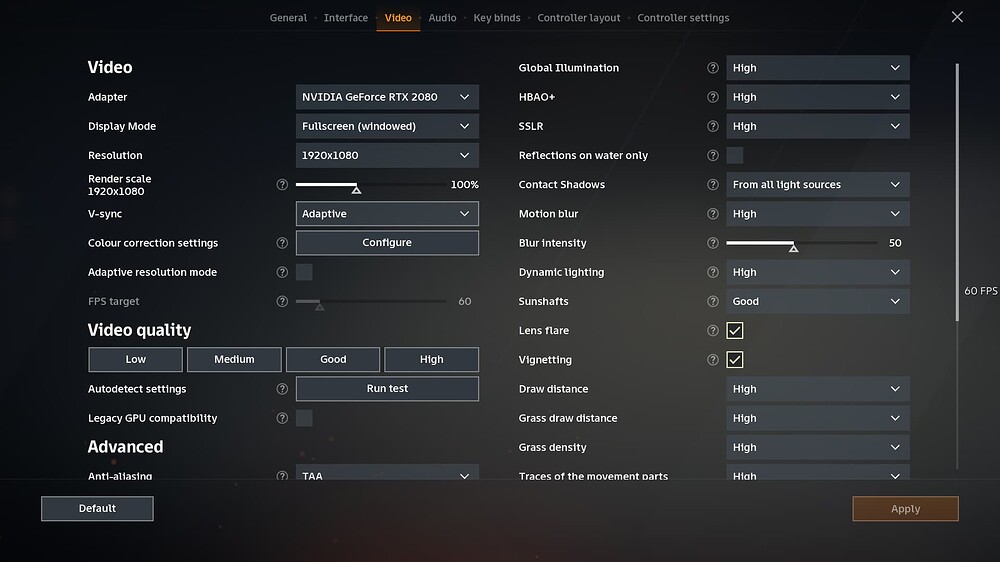Viewport: 1000px width, 562px height.
Task: Open Motion blur dropdown
Action: coord(818,214)
